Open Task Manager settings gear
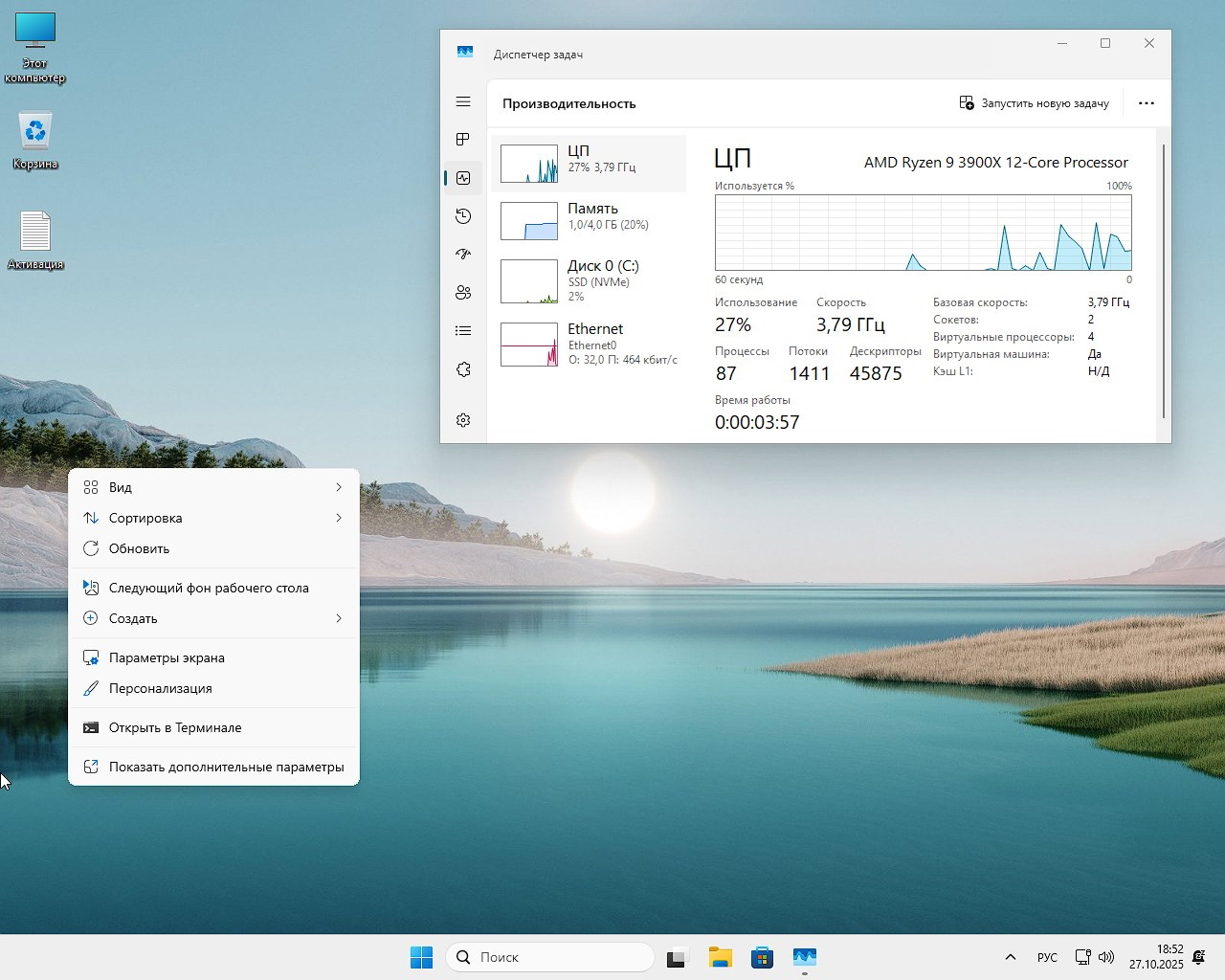The width and height of the screenshot is (1225, 980). point(463,419)
